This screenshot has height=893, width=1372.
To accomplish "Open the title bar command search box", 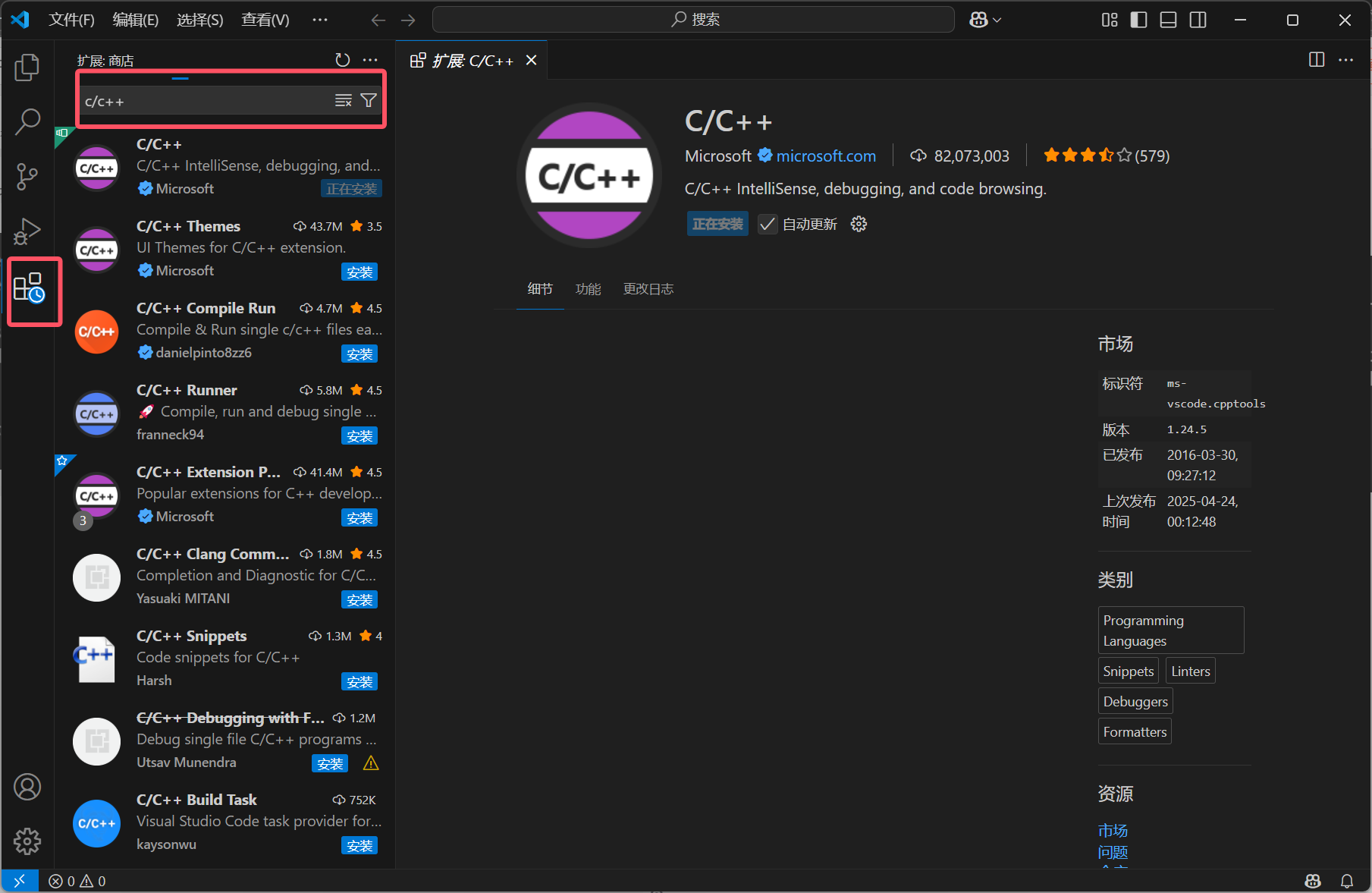I will click(x=693, y=20).
